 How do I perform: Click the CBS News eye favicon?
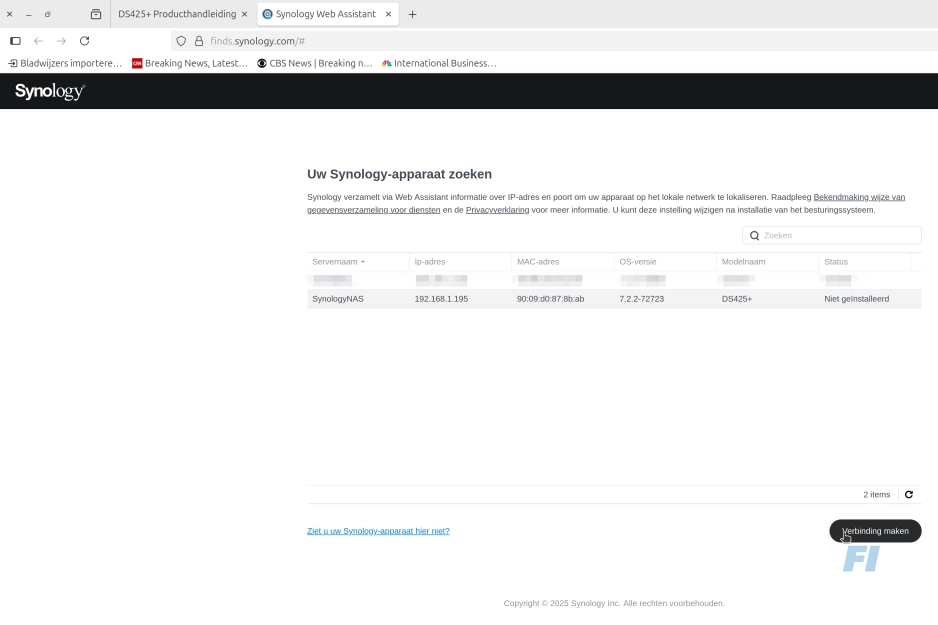[261, 63]
